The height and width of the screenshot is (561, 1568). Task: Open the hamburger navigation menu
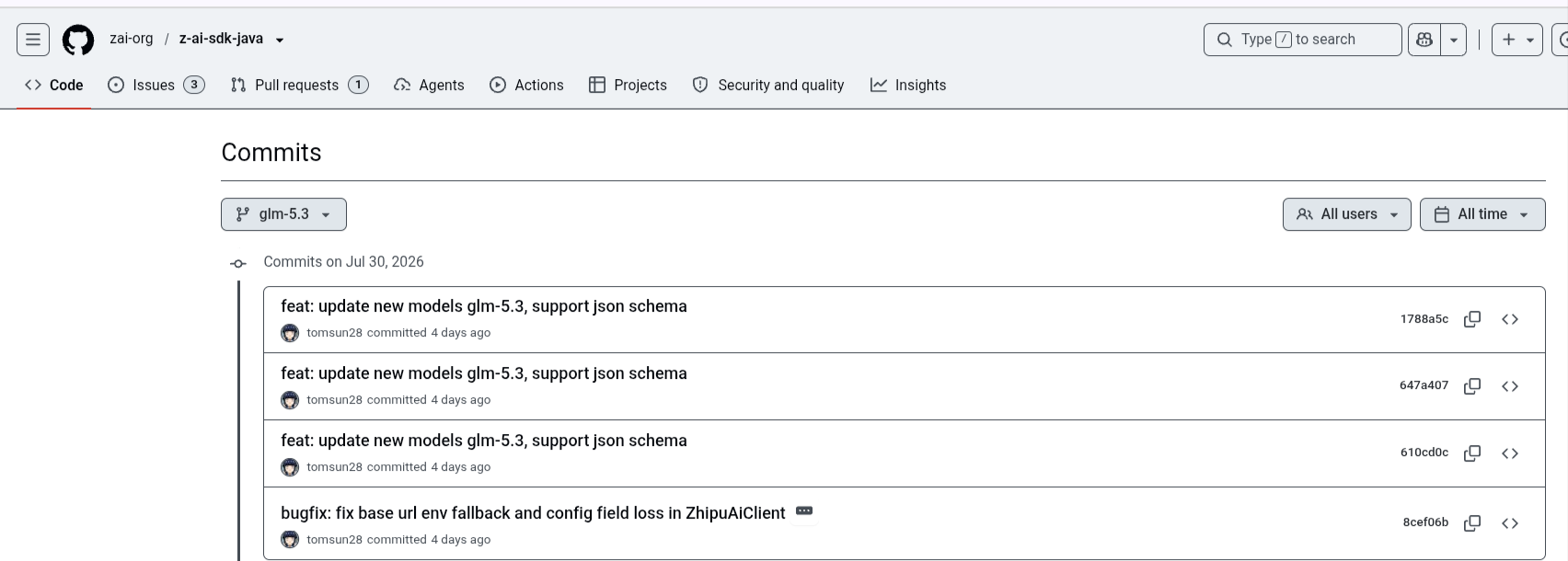click(33, 40)
